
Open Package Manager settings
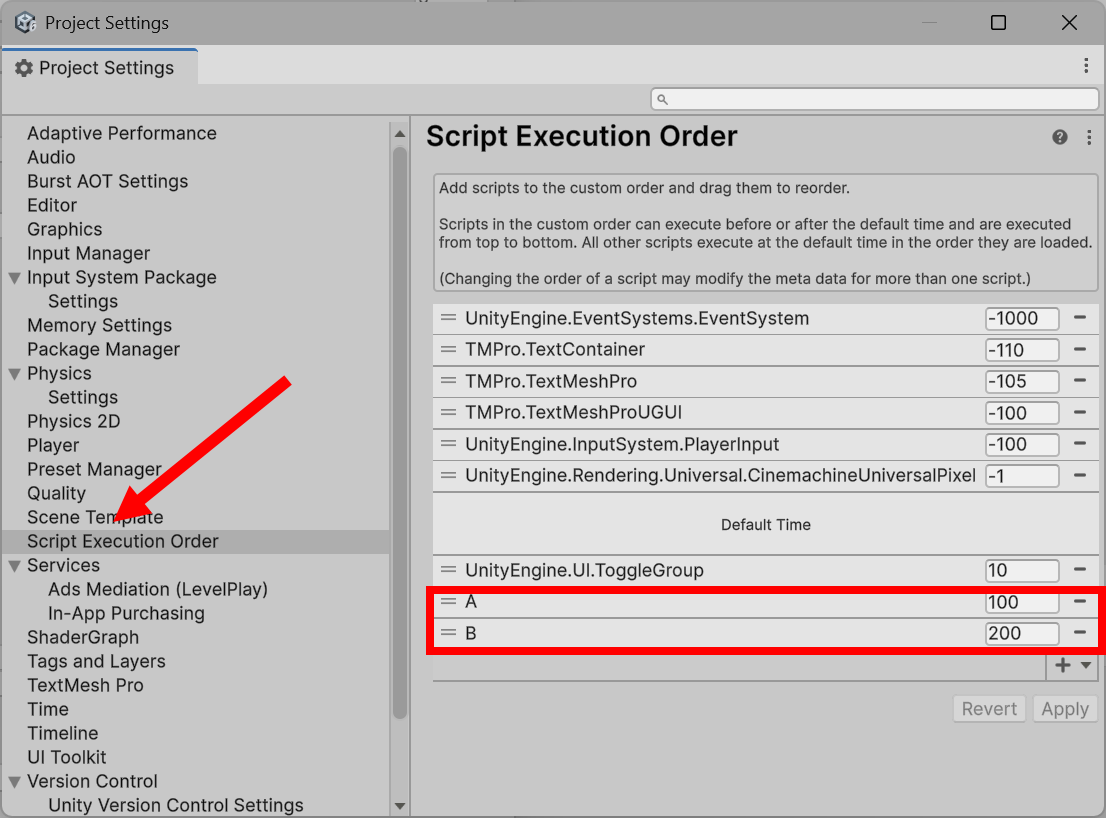coord(103,349)
